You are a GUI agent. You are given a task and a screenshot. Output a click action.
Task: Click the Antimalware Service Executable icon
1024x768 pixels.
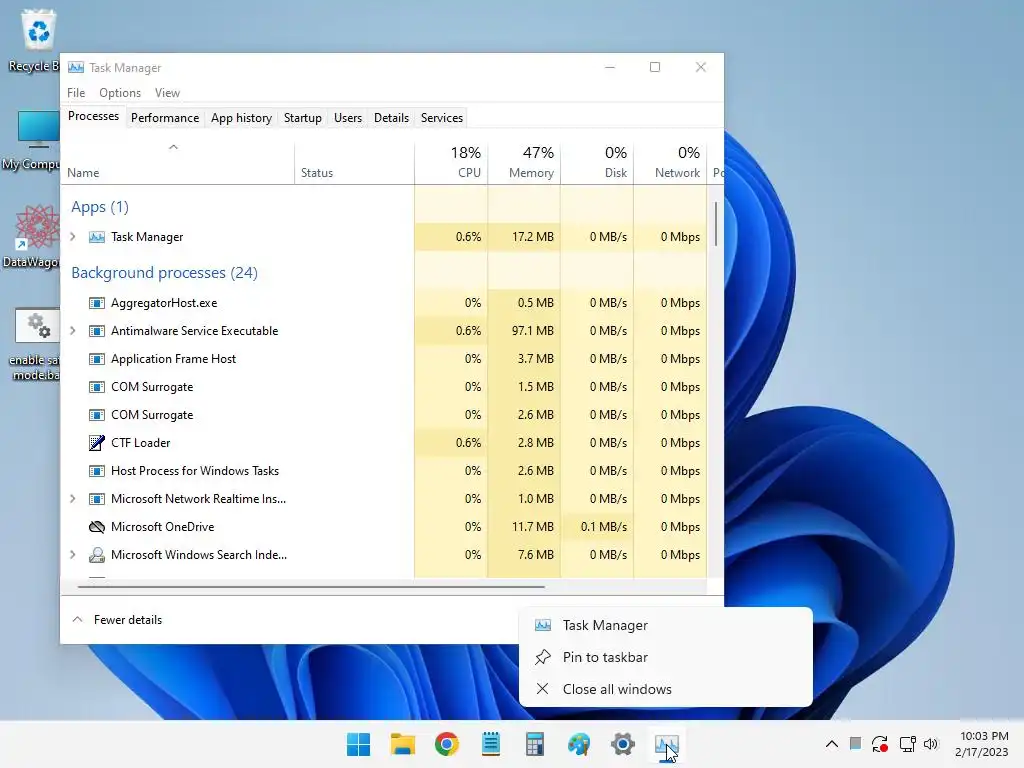[97, 331]
